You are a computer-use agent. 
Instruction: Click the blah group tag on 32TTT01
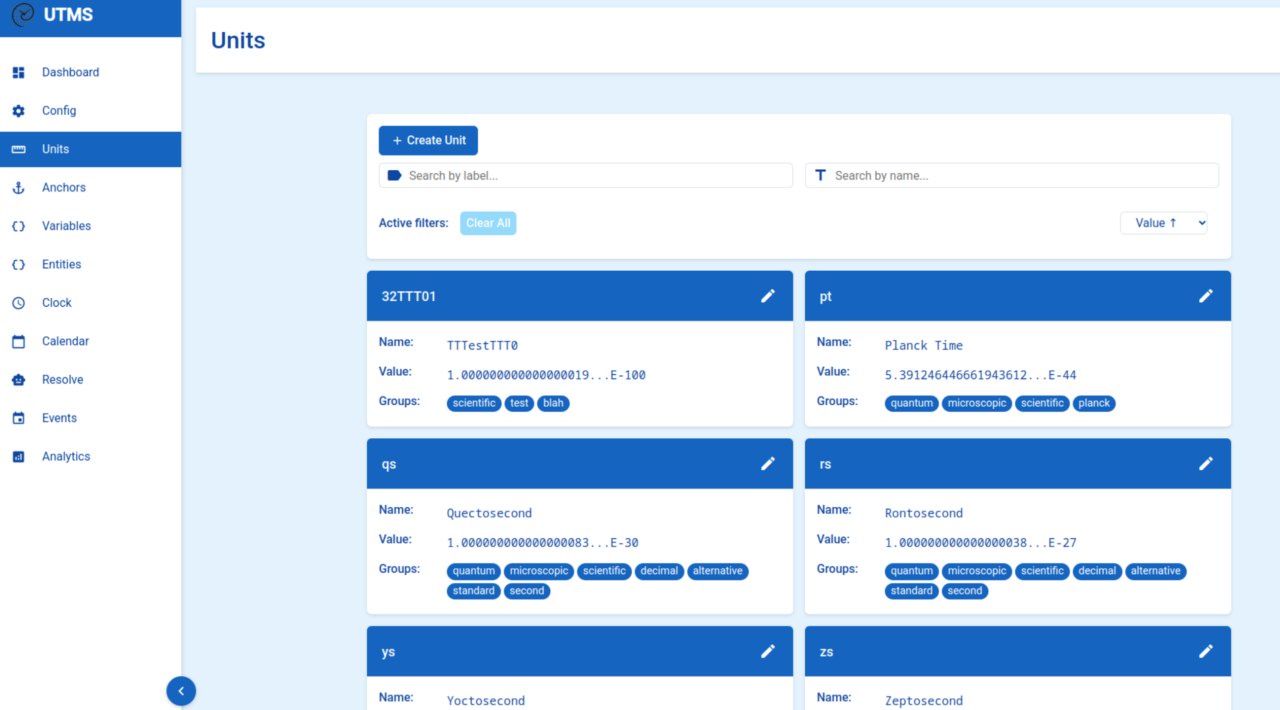[553, 404]
